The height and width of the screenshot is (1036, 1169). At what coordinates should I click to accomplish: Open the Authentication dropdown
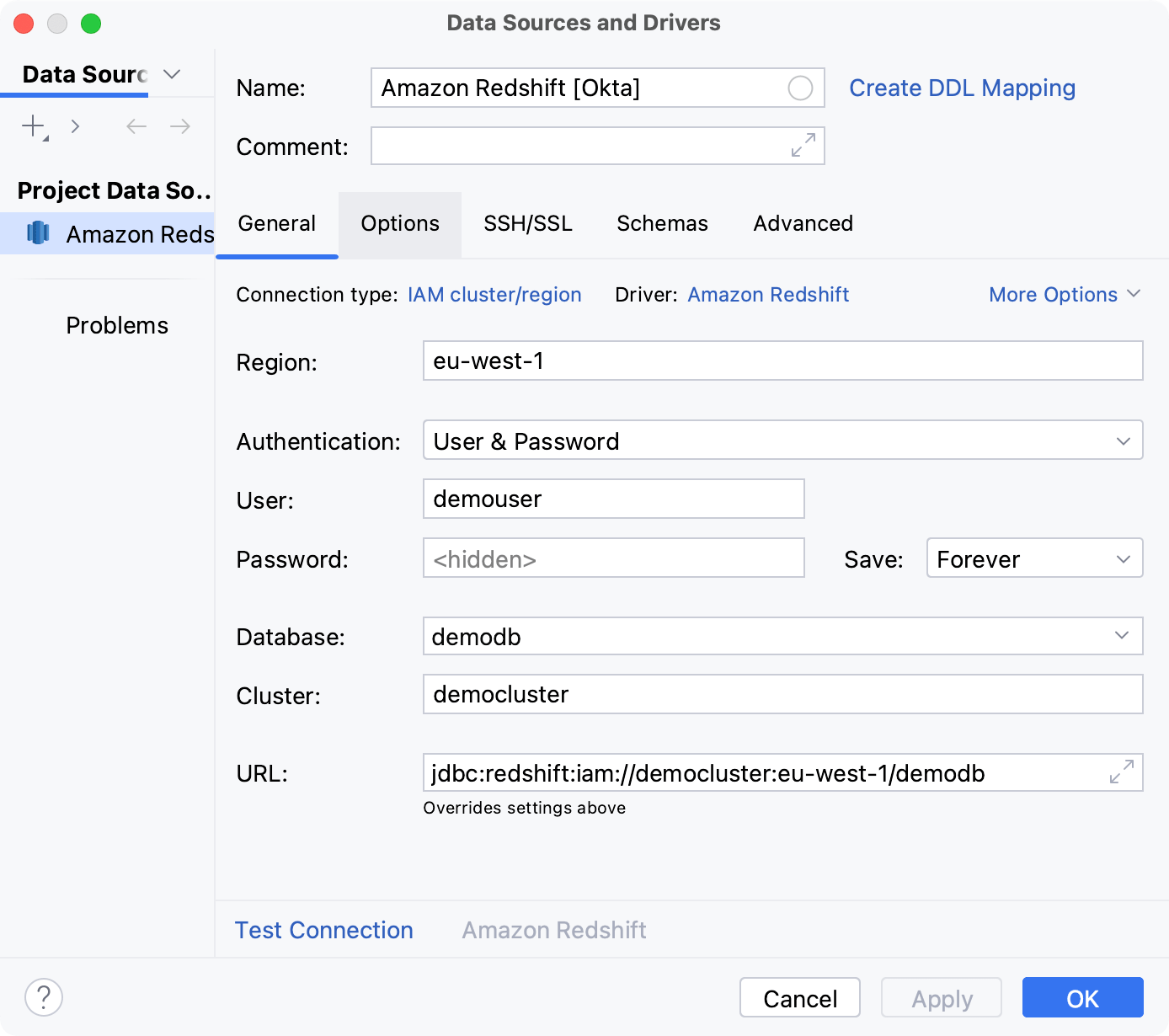[782, 441]
